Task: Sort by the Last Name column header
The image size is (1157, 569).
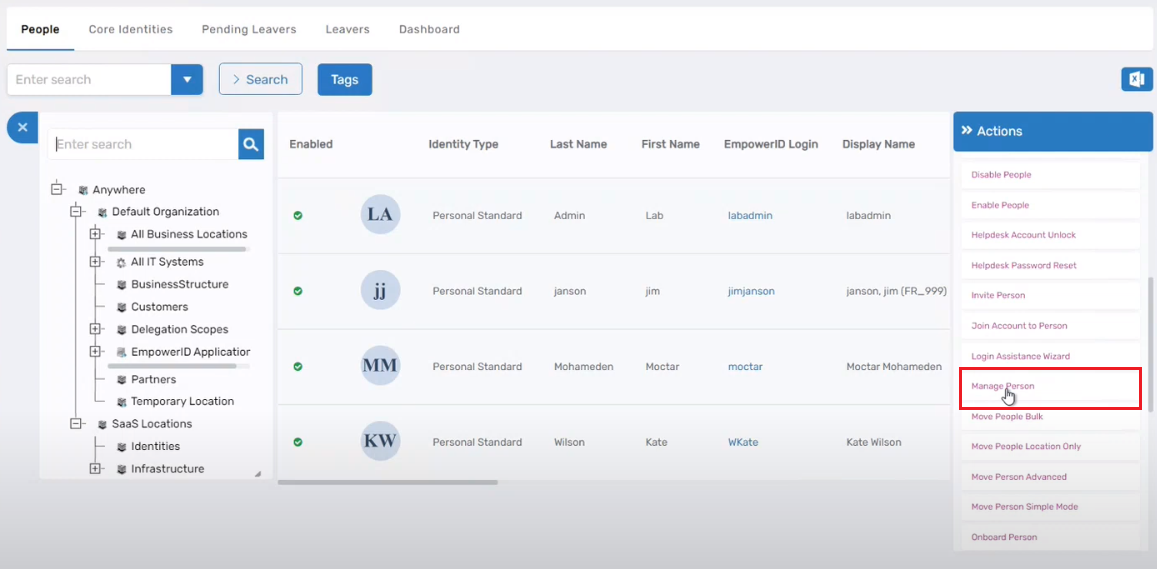Action: pos(578,144)
